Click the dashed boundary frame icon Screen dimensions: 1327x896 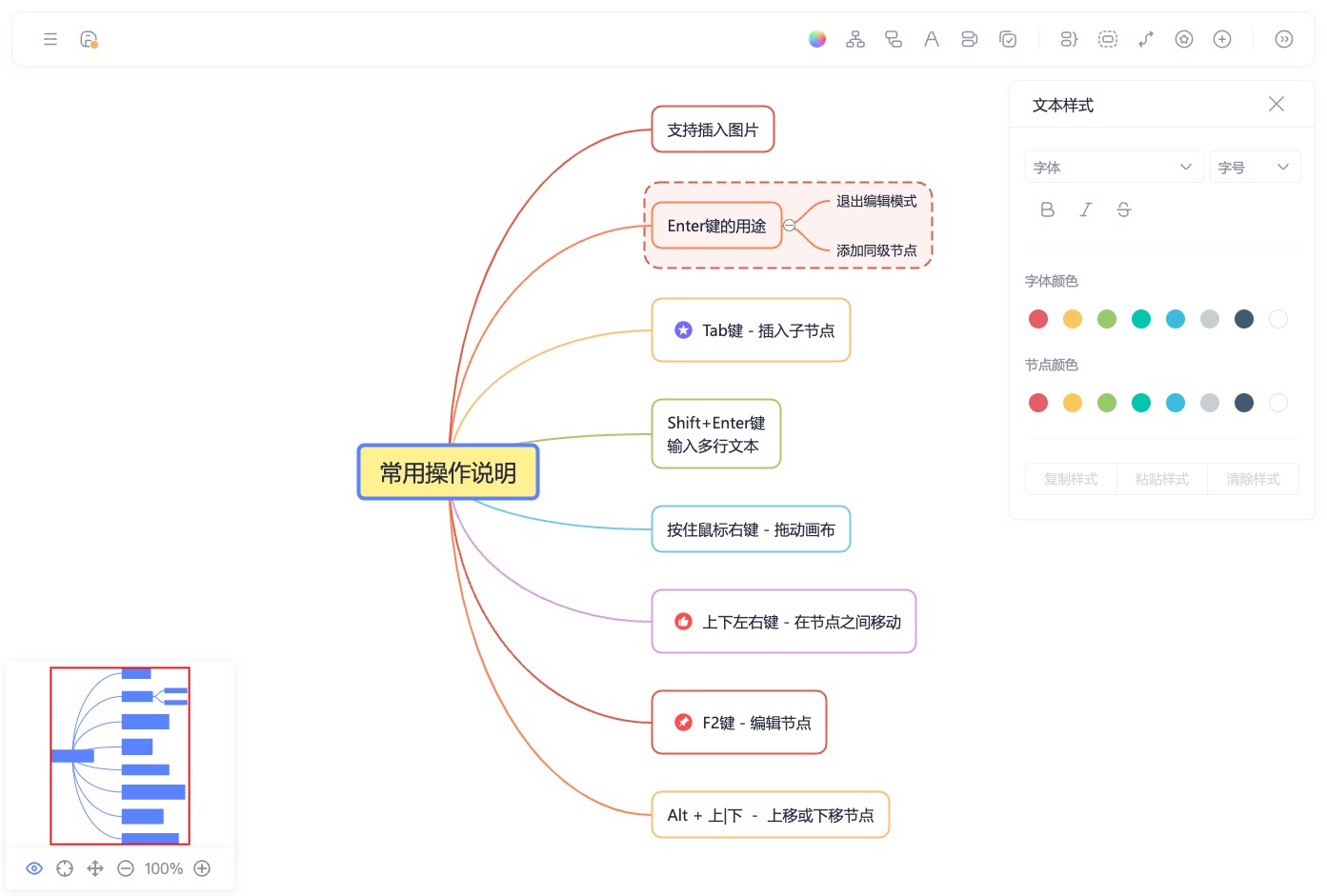coord(1107,39)
